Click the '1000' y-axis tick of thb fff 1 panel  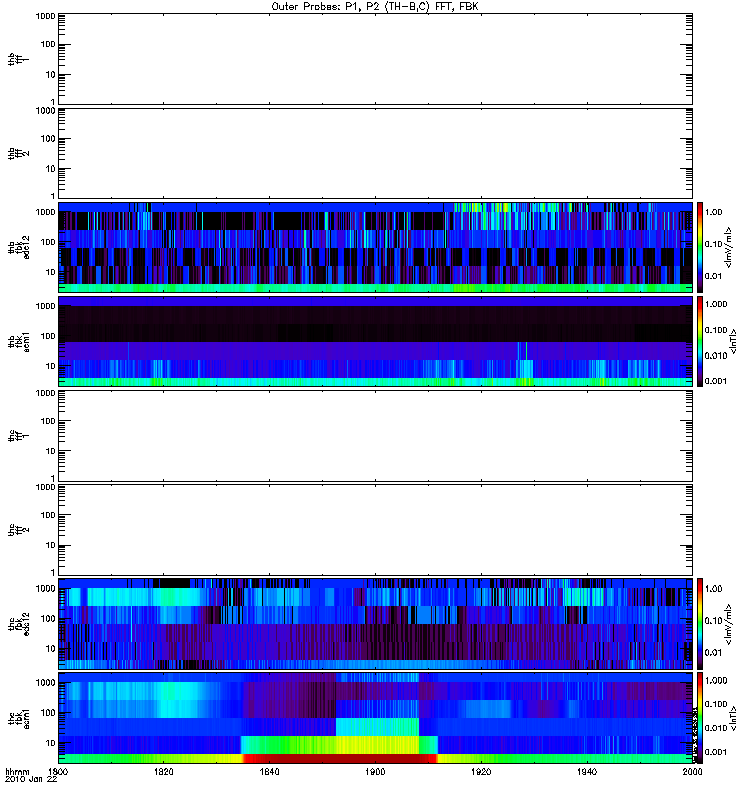click(45, 16)
